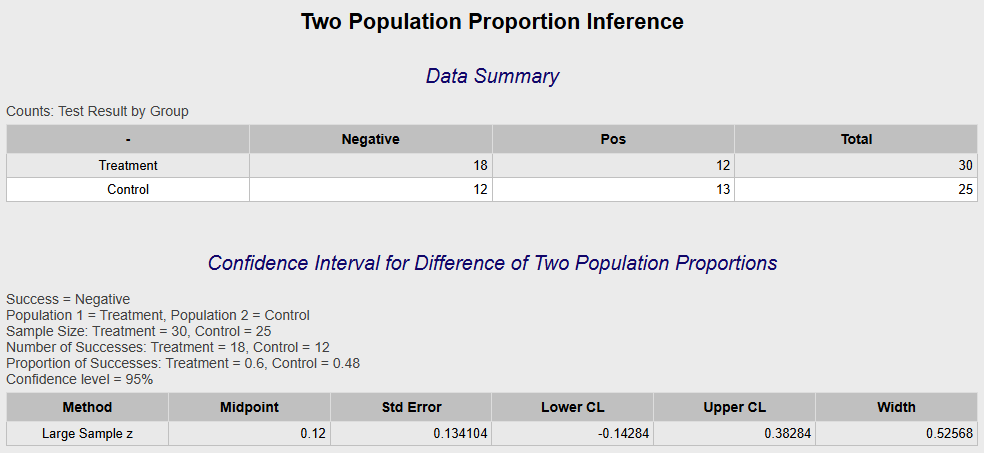Screen dimensions: 984x453
Task: Click the Width column header
Action: pyautogui.click(x=896, y=407)
